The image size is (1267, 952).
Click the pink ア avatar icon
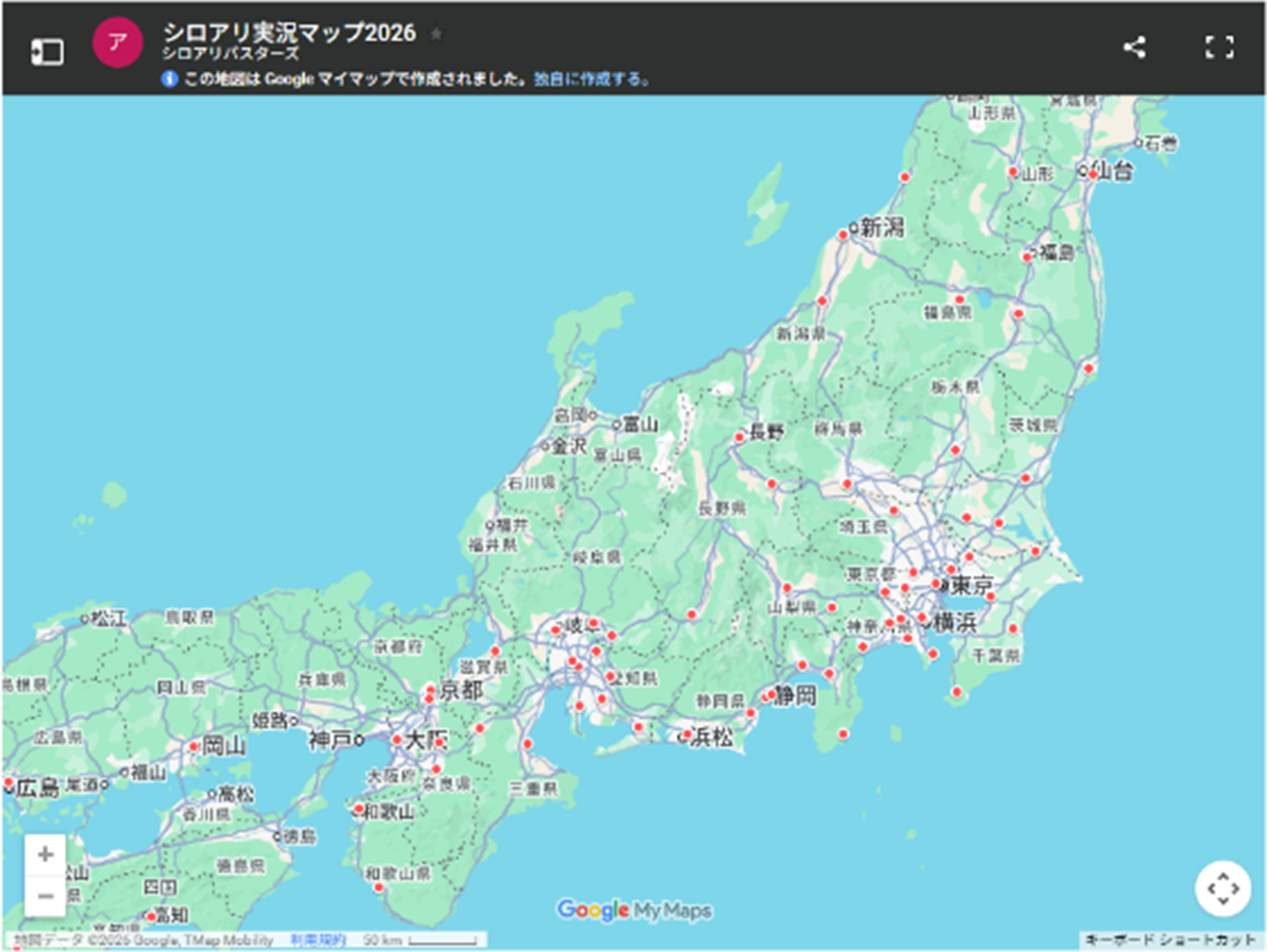[x=118, y=42]
